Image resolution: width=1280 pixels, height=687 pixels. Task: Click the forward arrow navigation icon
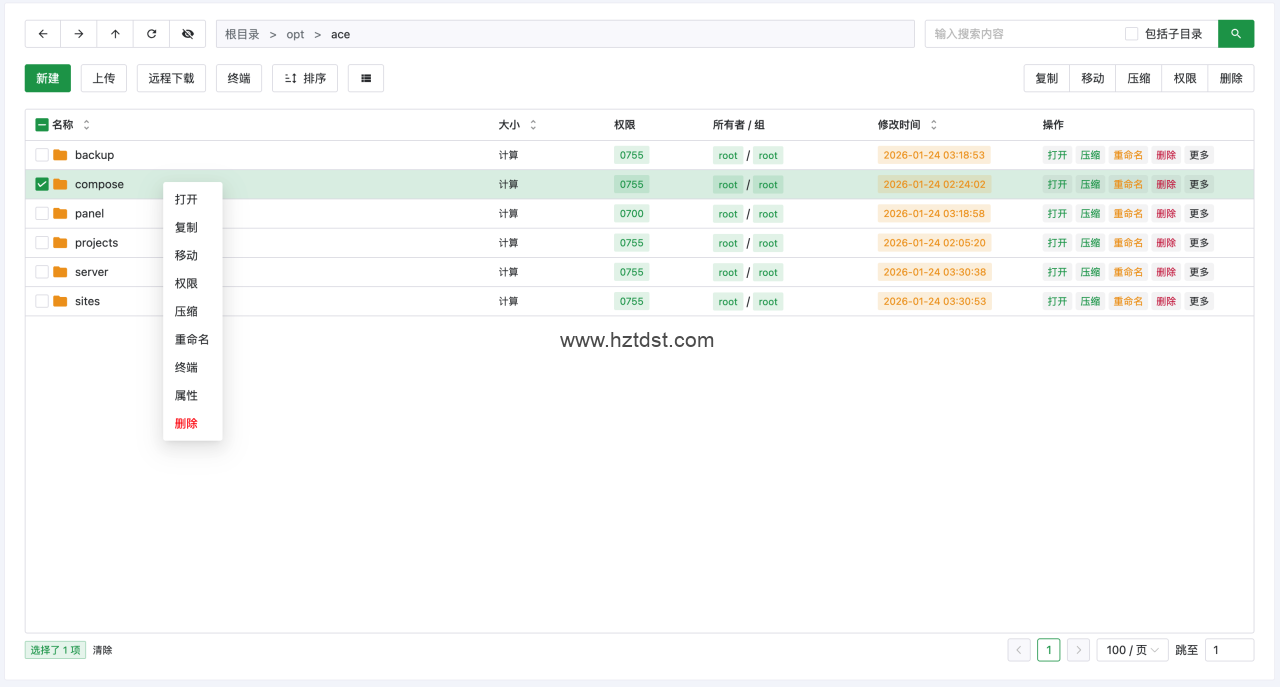click(79, 34)
